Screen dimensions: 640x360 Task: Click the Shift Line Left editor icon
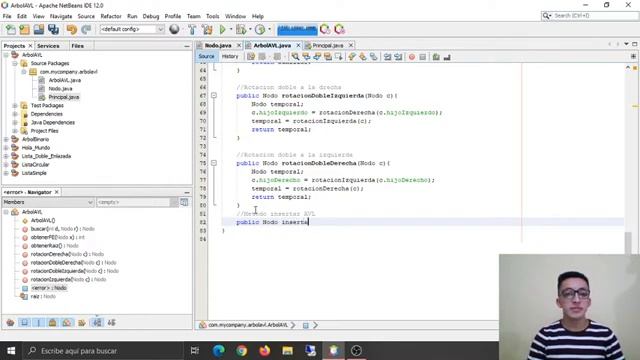(x=387, y=57)
